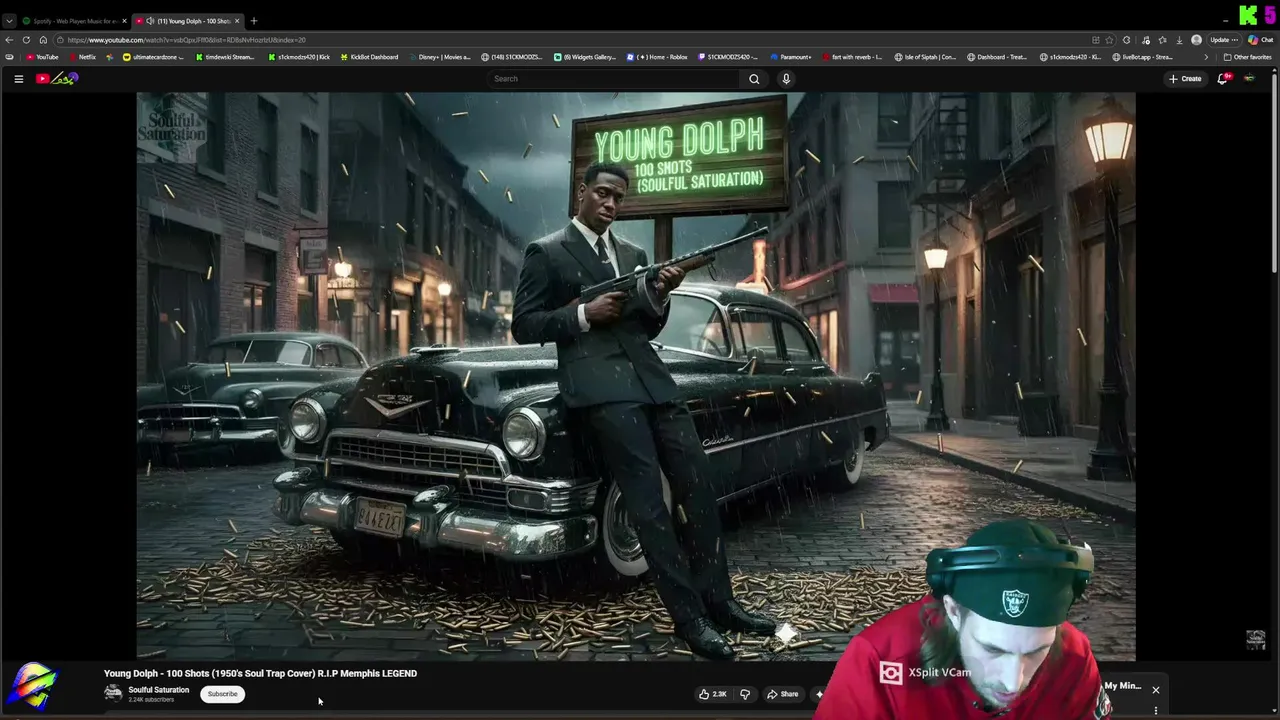
Task: Open the favorites bar manager icon
Action: pyautogui.click(x=9, y=57)
